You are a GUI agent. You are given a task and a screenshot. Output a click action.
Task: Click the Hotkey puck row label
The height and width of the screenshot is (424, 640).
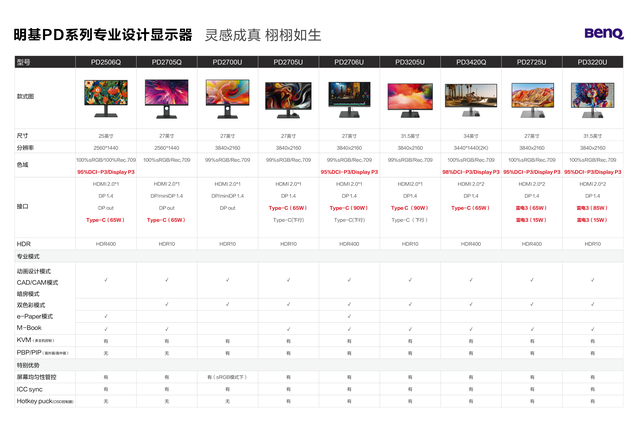pos(45,401)
